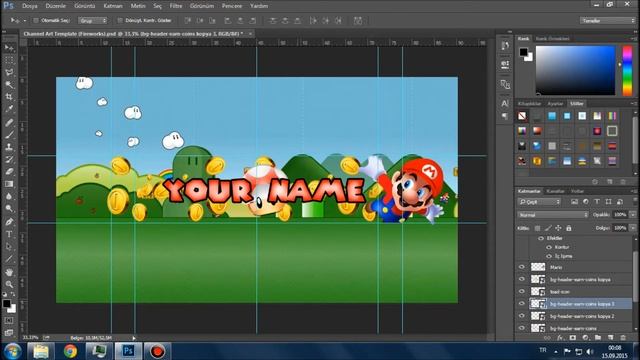Select the History Brush tool

tap(9, 159)
